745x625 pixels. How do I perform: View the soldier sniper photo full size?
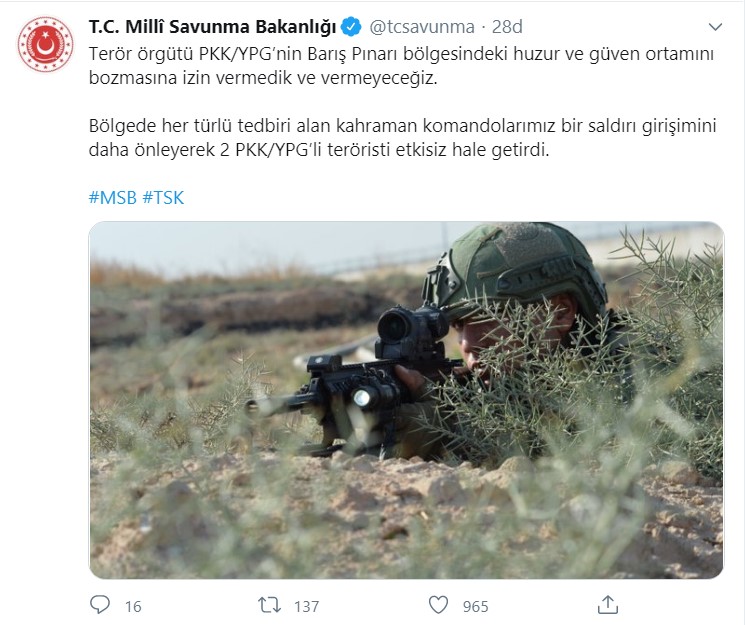pyautogui.click(x=406, y=400)
